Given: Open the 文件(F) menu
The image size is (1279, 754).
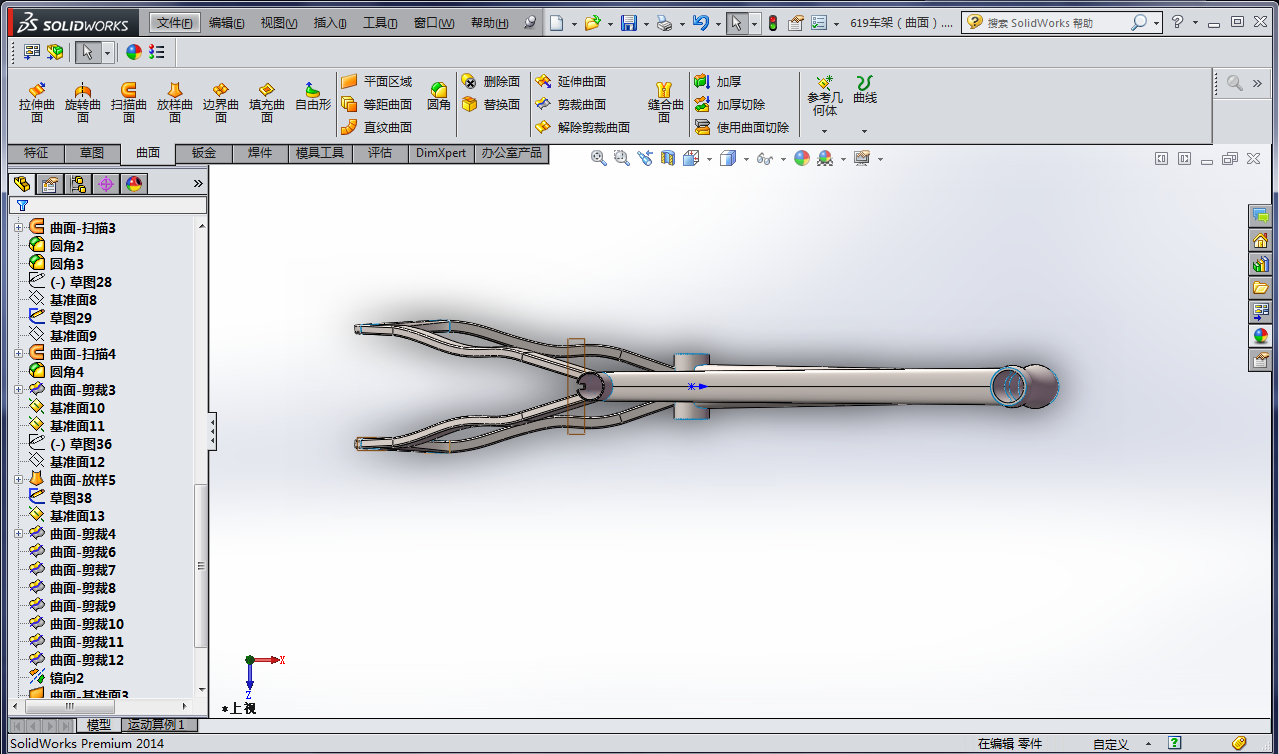Looking at the screenshot, I should coord(175,23).
